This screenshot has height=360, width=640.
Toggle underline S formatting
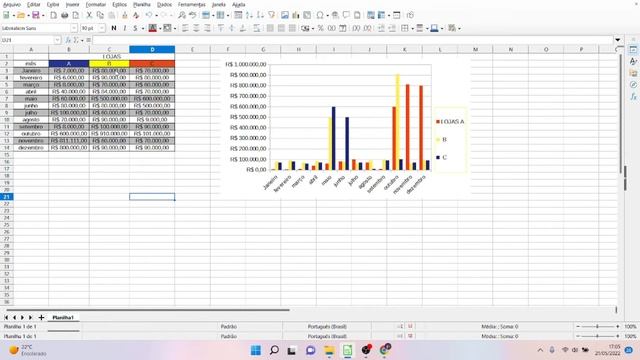135,28
